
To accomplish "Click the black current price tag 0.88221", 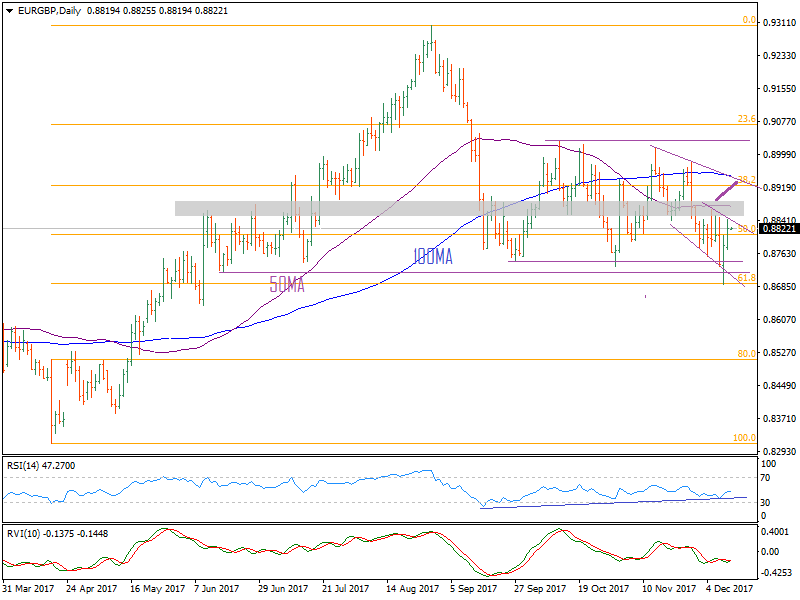I will pyautogui.click(x=778, y=229).
